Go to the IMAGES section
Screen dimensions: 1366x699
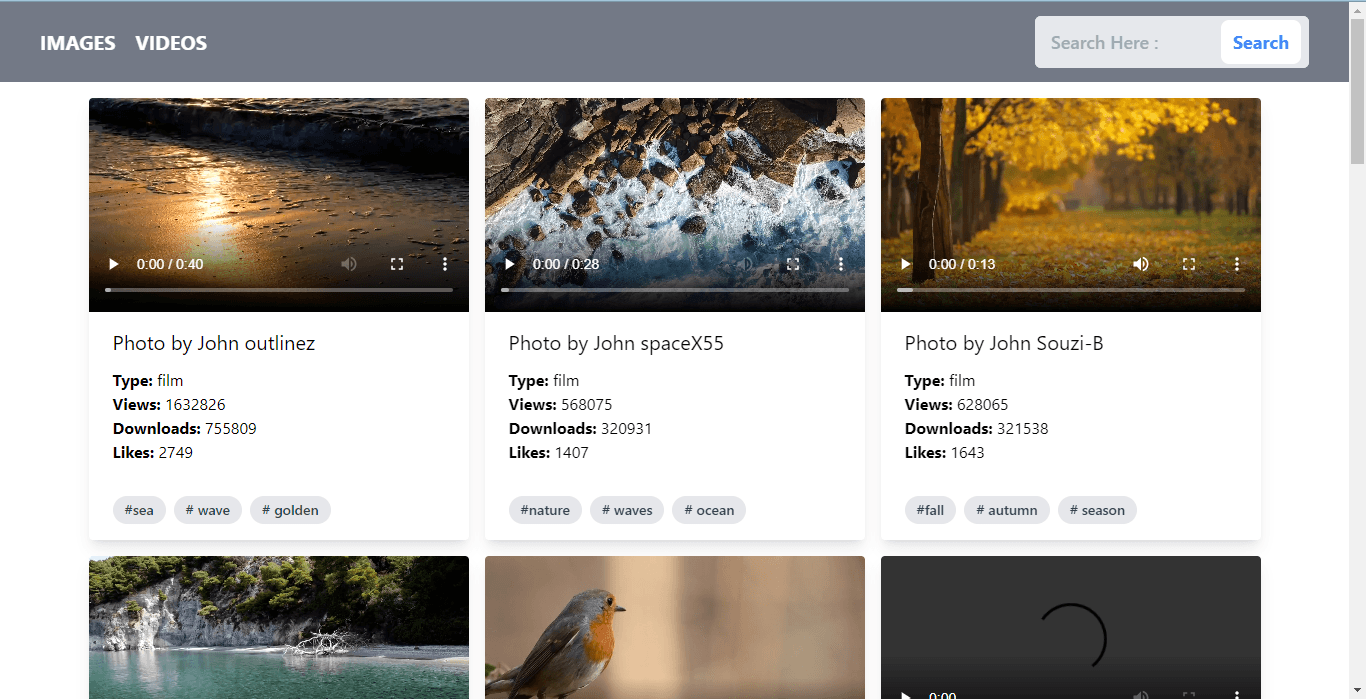[78, 43]
